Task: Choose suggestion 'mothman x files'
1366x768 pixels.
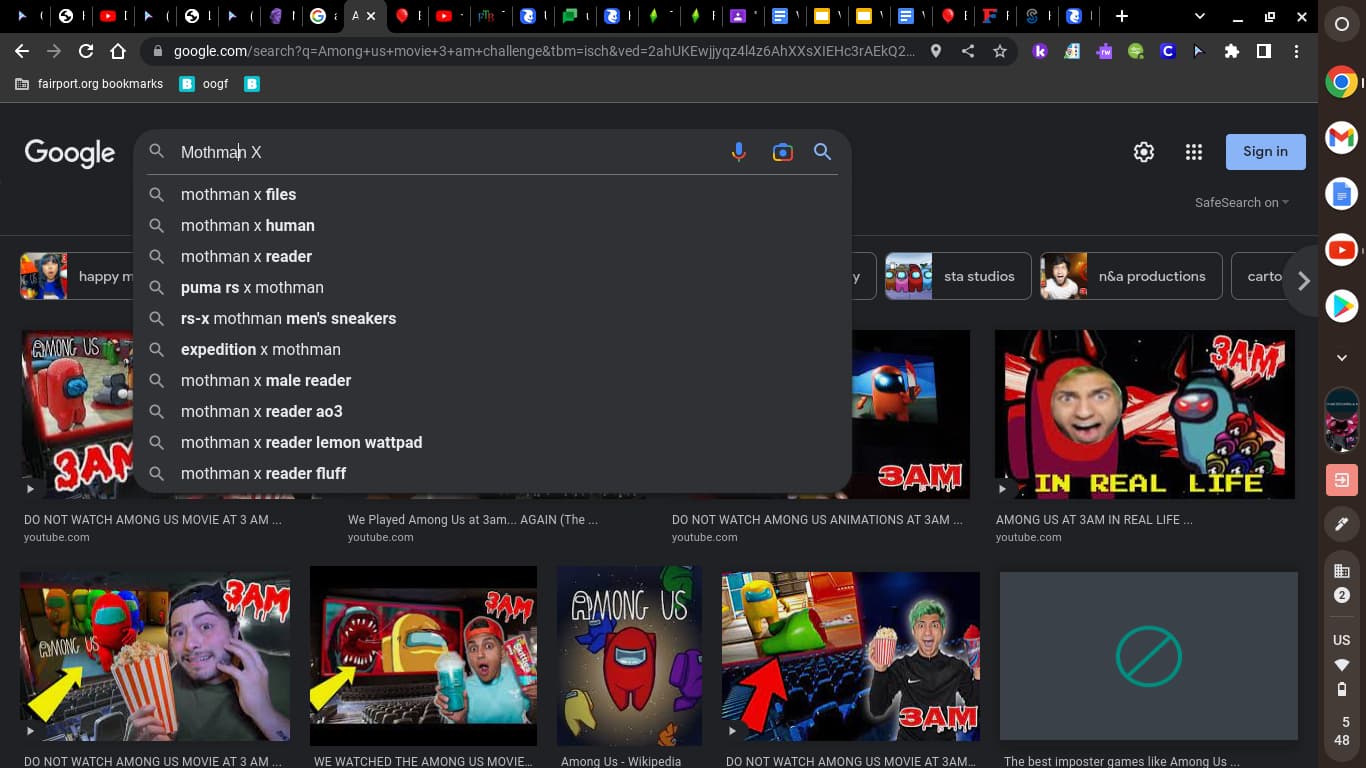Action: pos(492,194)
